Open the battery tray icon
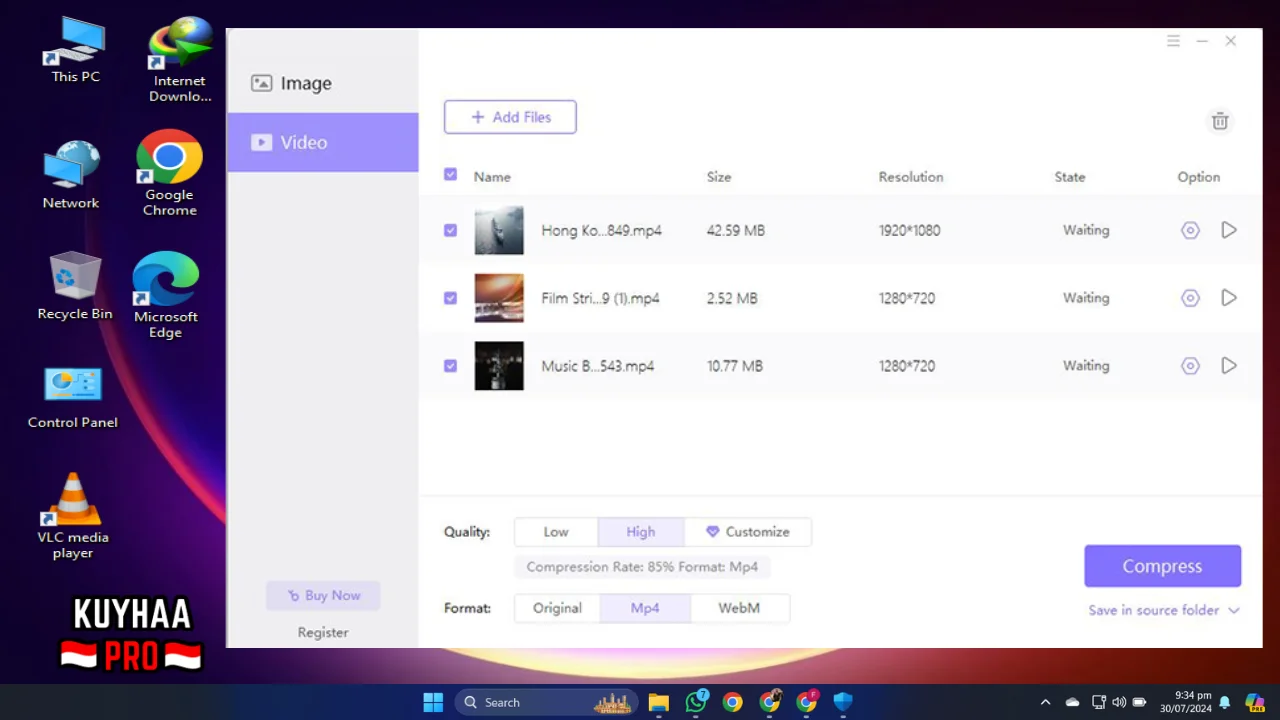This screenshot has width=1280, height=720. (1140, 702)
